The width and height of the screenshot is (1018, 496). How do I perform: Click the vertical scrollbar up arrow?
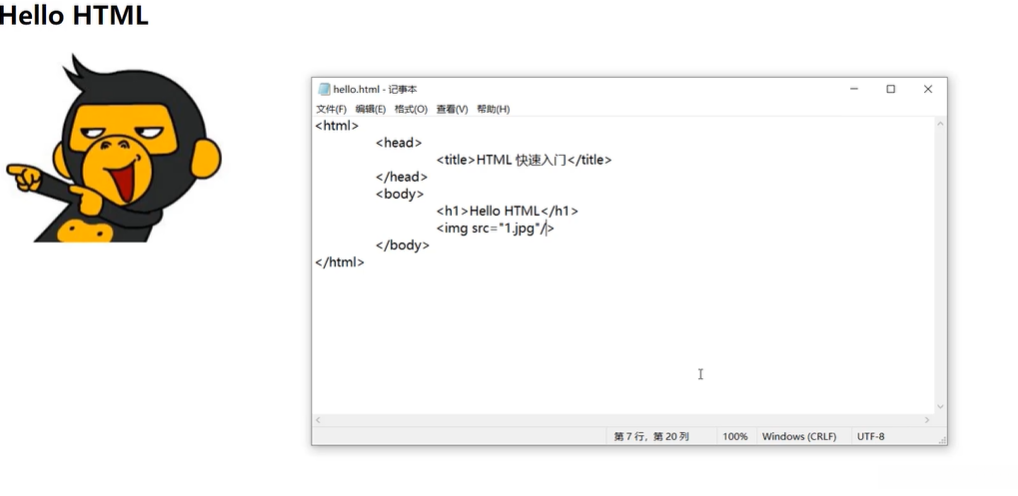click(940, 124)
